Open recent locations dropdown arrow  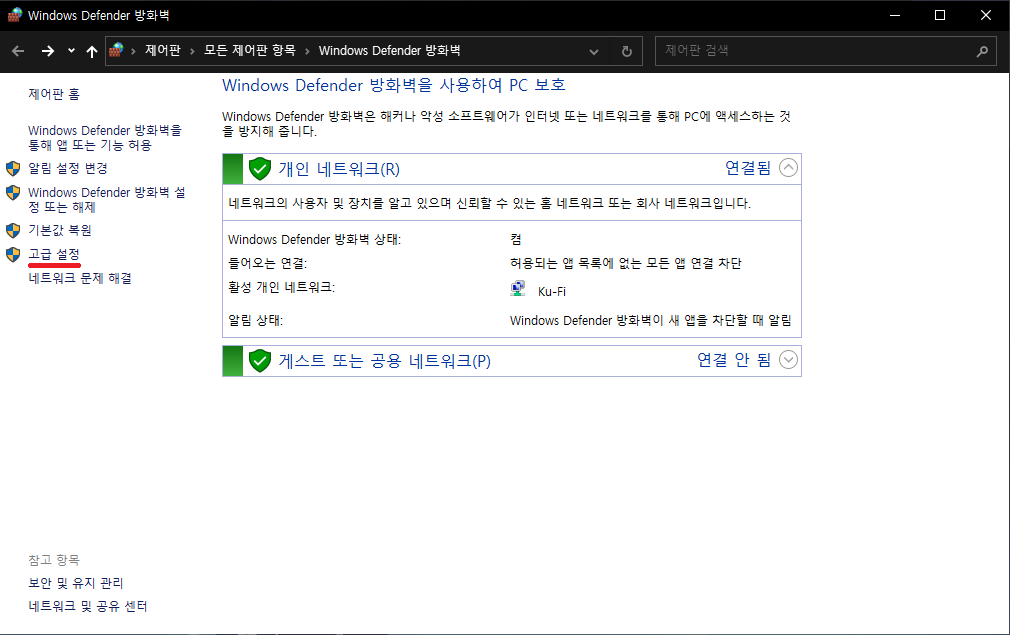point(71,51)
